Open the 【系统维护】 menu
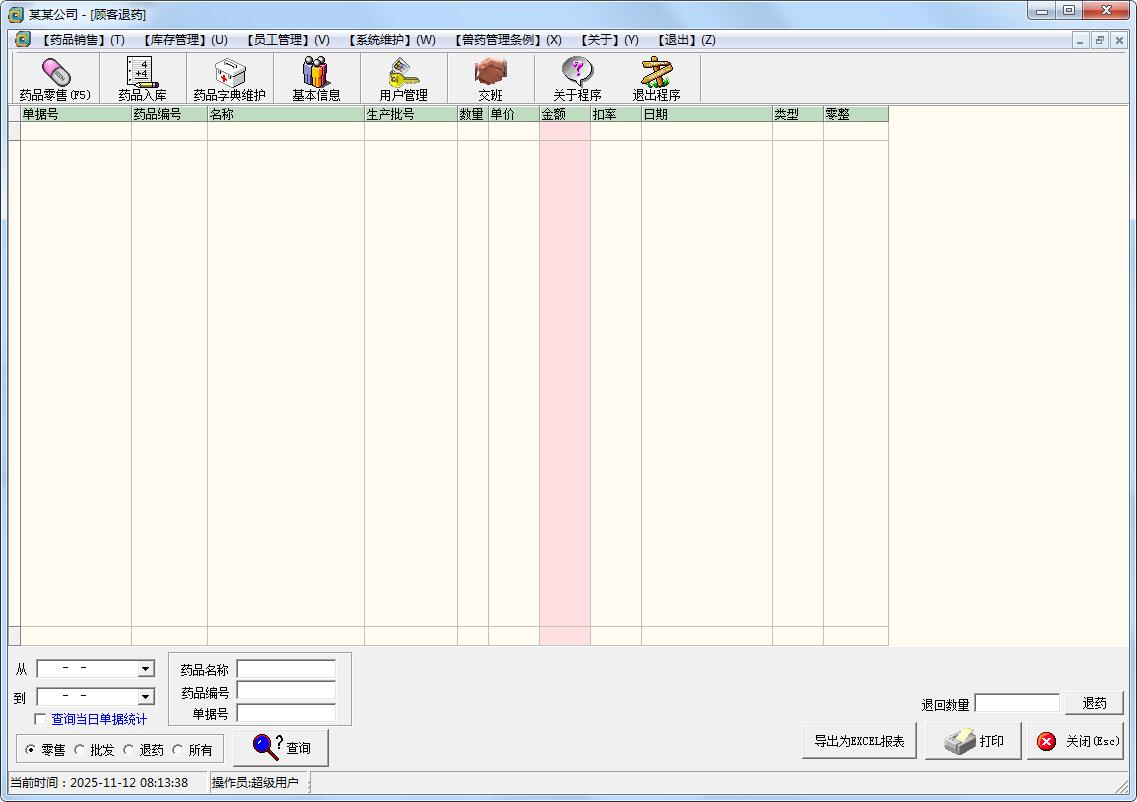The image size is (1137, 802). tap(391, 40)
